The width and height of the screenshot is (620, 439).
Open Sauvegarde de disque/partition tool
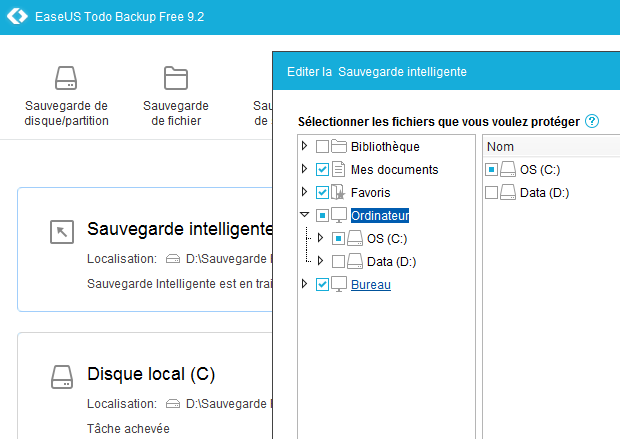point(66,96)
